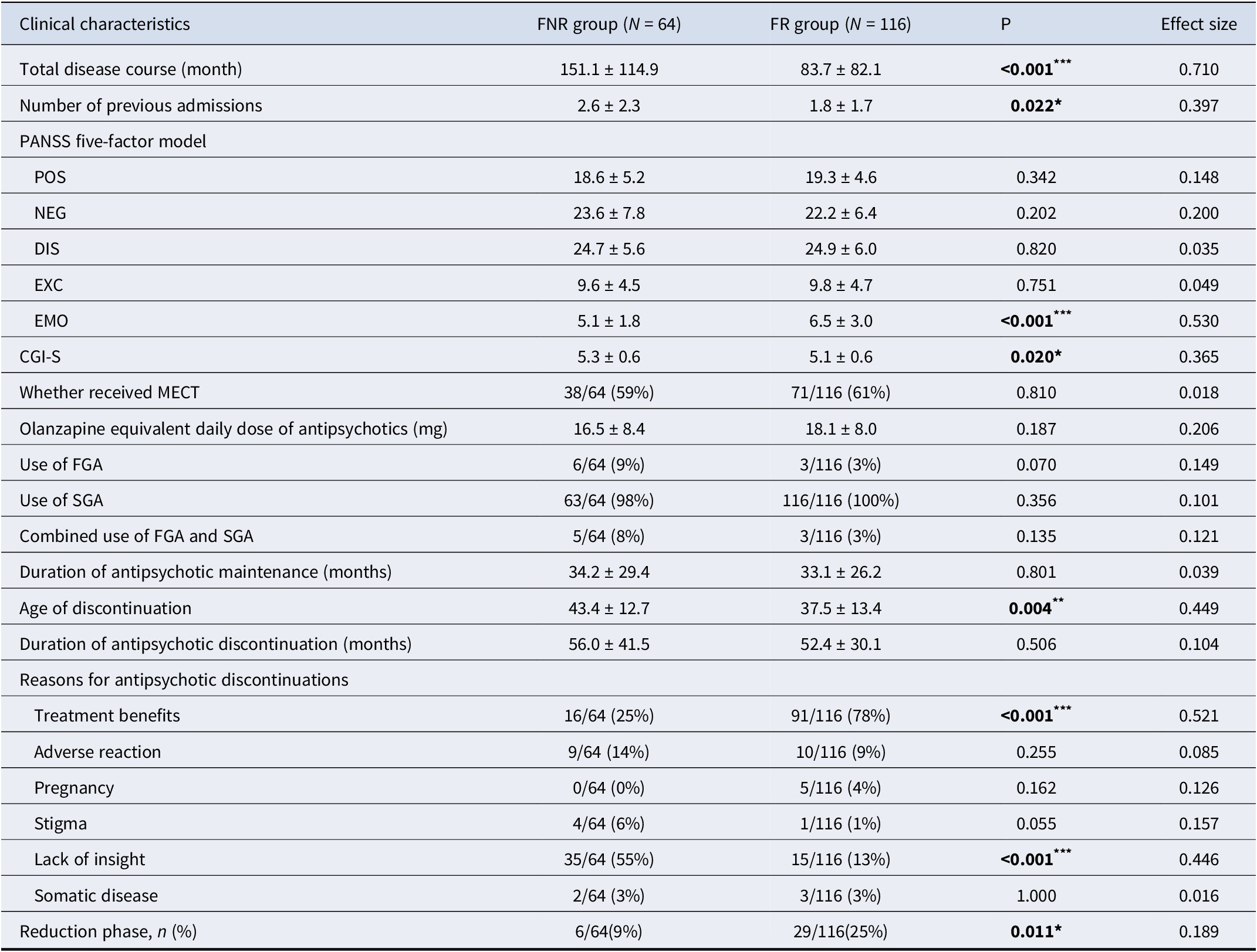1257x952 pixels.
Task: Select the FR group column header
Action: coord(840,24)
